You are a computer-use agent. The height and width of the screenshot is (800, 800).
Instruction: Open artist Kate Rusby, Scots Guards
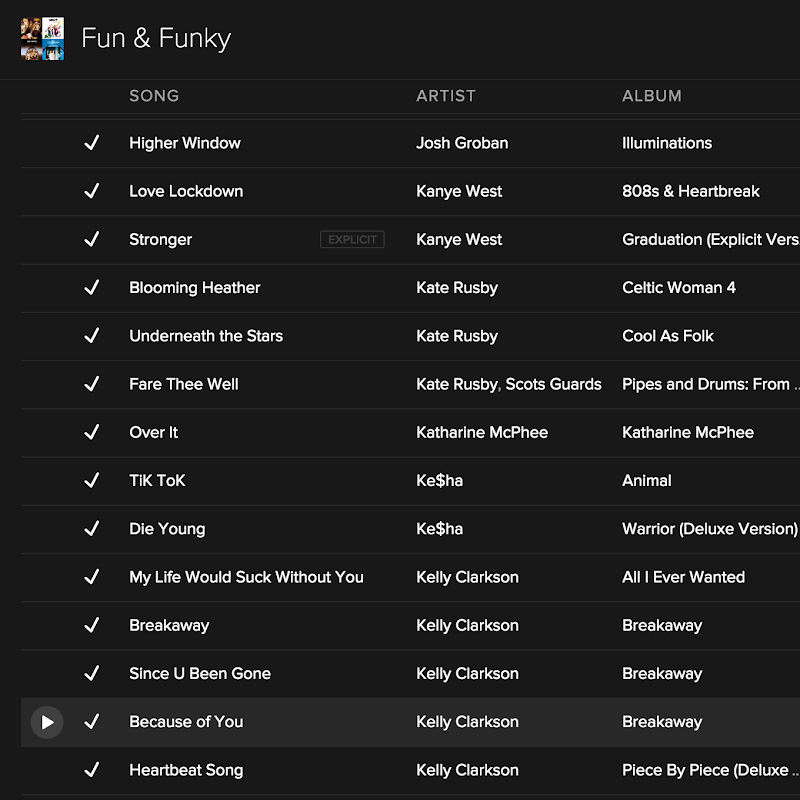click(509, 384)
